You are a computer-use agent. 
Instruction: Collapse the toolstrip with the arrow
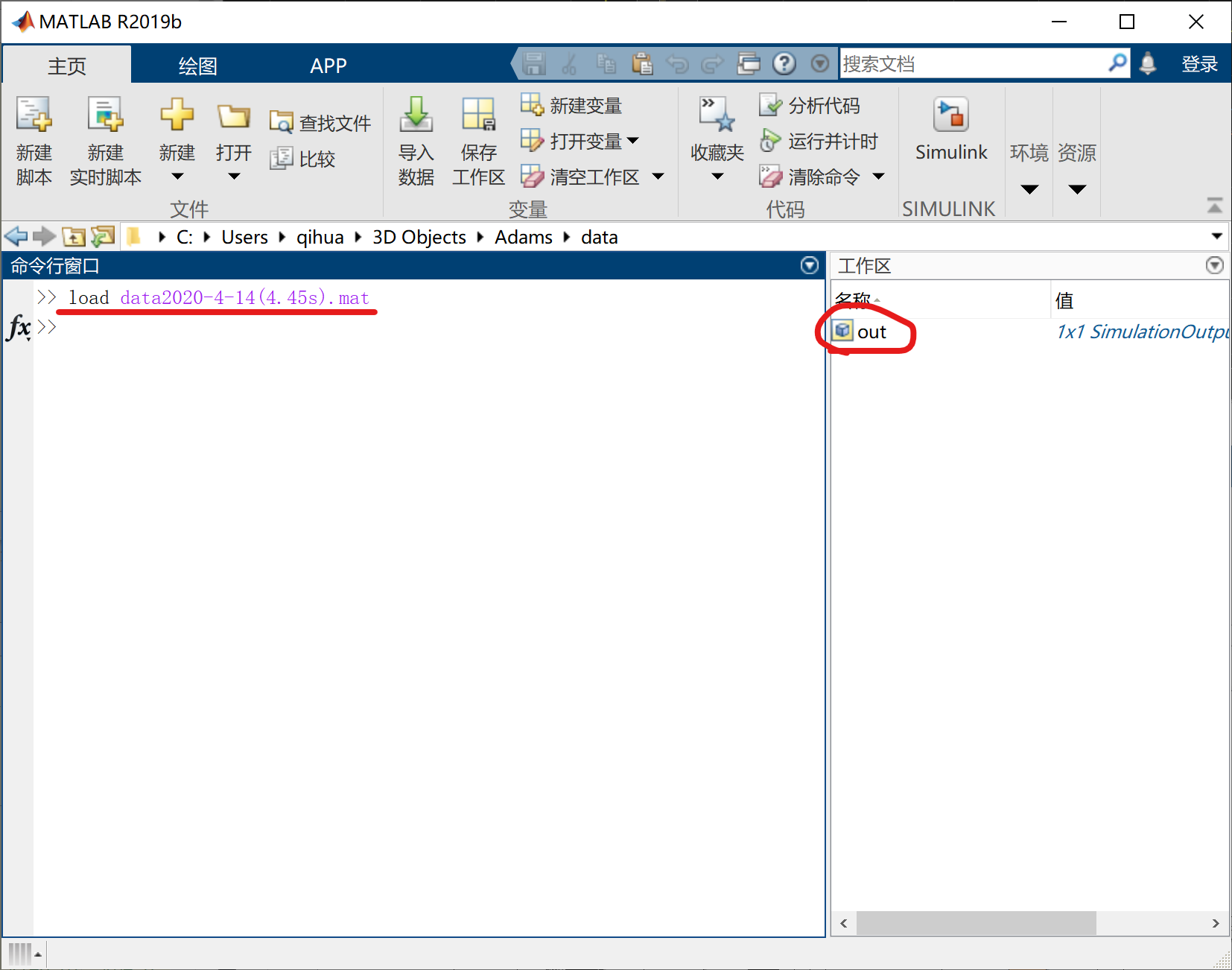[x=1215, y=205]
